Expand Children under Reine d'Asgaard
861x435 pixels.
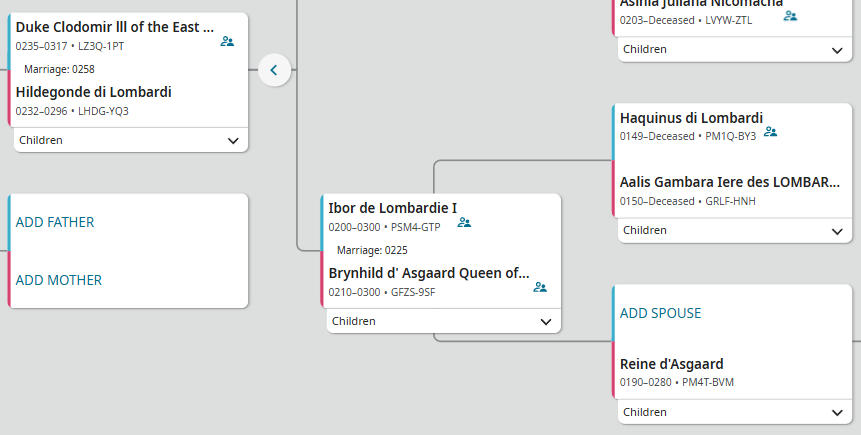click(x=838, y=412)
